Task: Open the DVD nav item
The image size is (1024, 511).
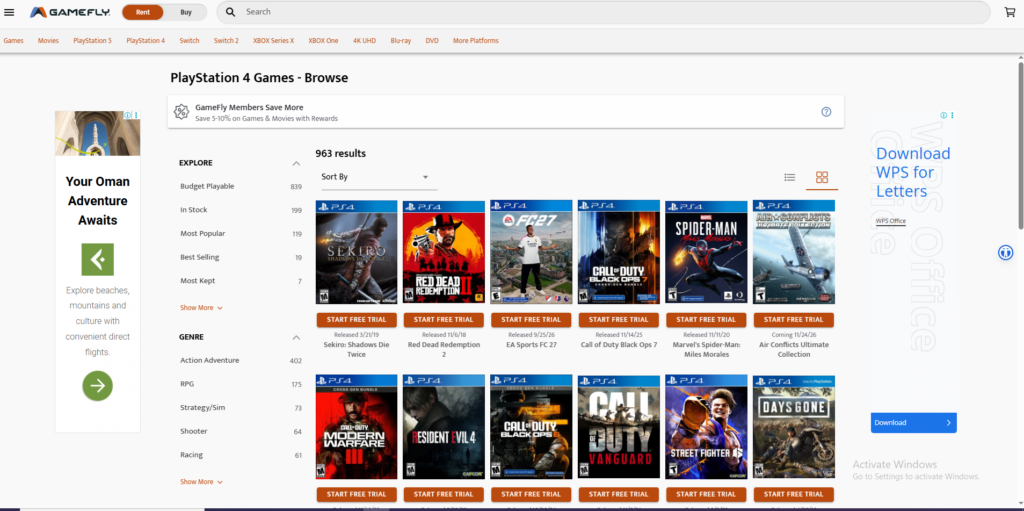Action: coord(432,41)
